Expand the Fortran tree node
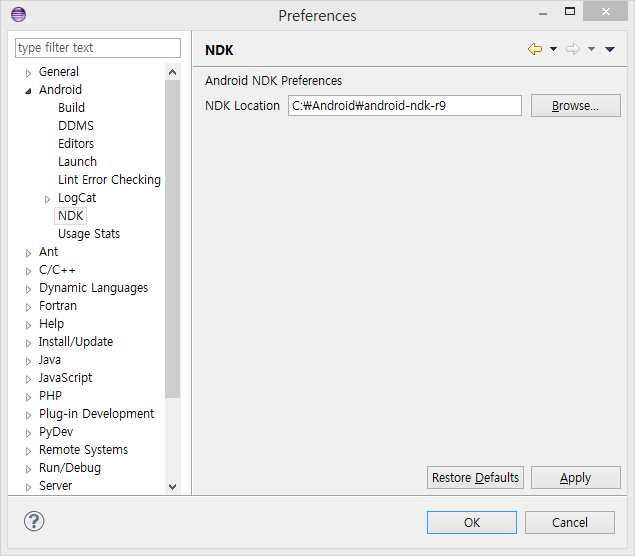The width and height of the screenshot is (635, 556). point(28,307)
